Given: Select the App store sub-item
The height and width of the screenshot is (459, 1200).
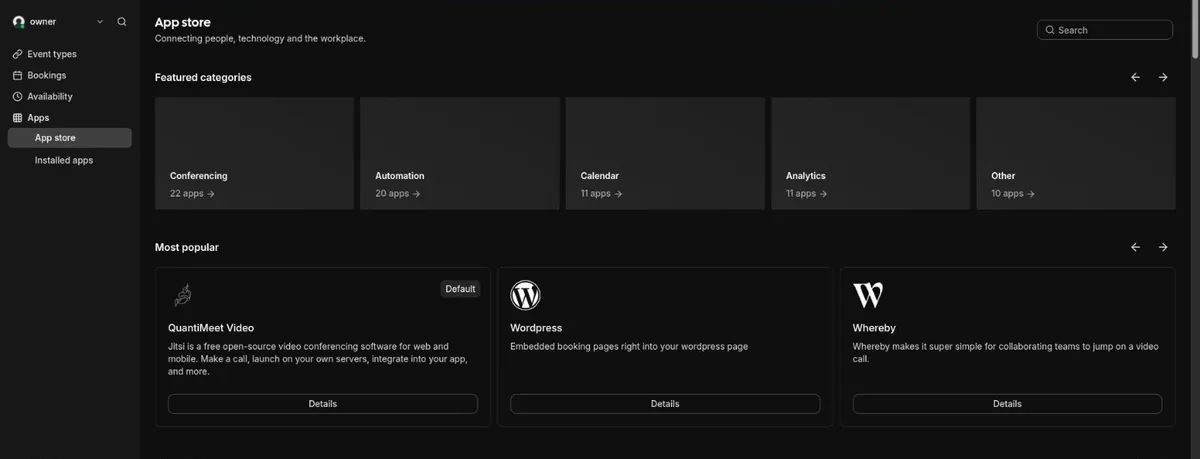Looking at the screenshot, I should tap(69, 138).
